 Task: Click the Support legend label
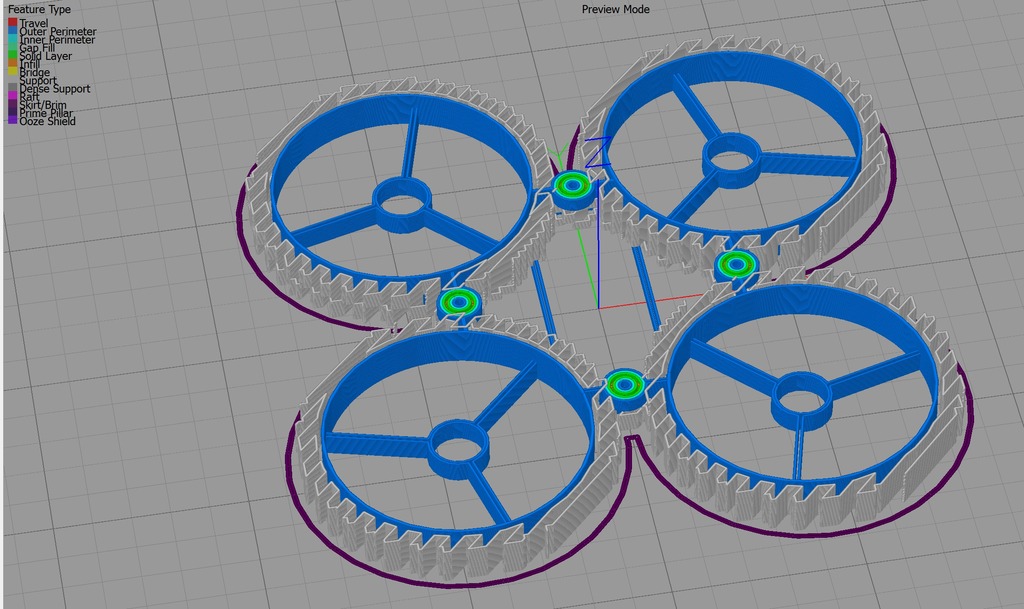(38, 80)
